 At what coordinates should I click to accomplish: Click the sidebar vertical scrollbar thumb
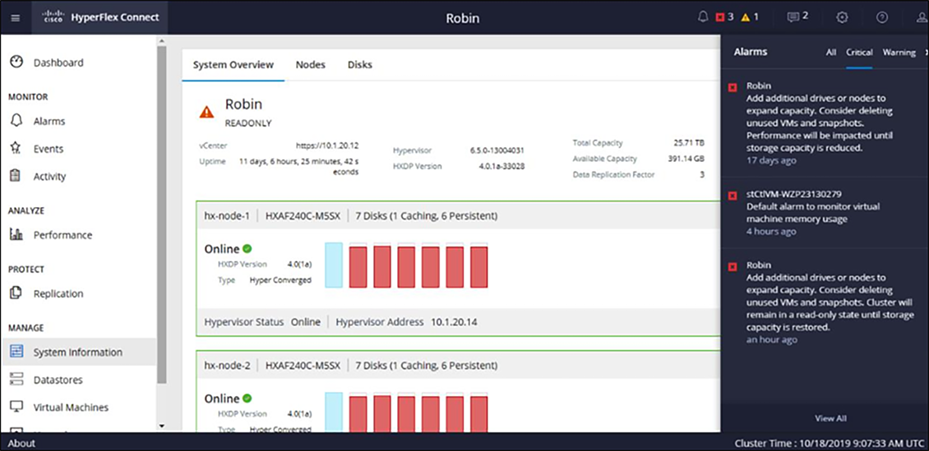tap(162, 216)
